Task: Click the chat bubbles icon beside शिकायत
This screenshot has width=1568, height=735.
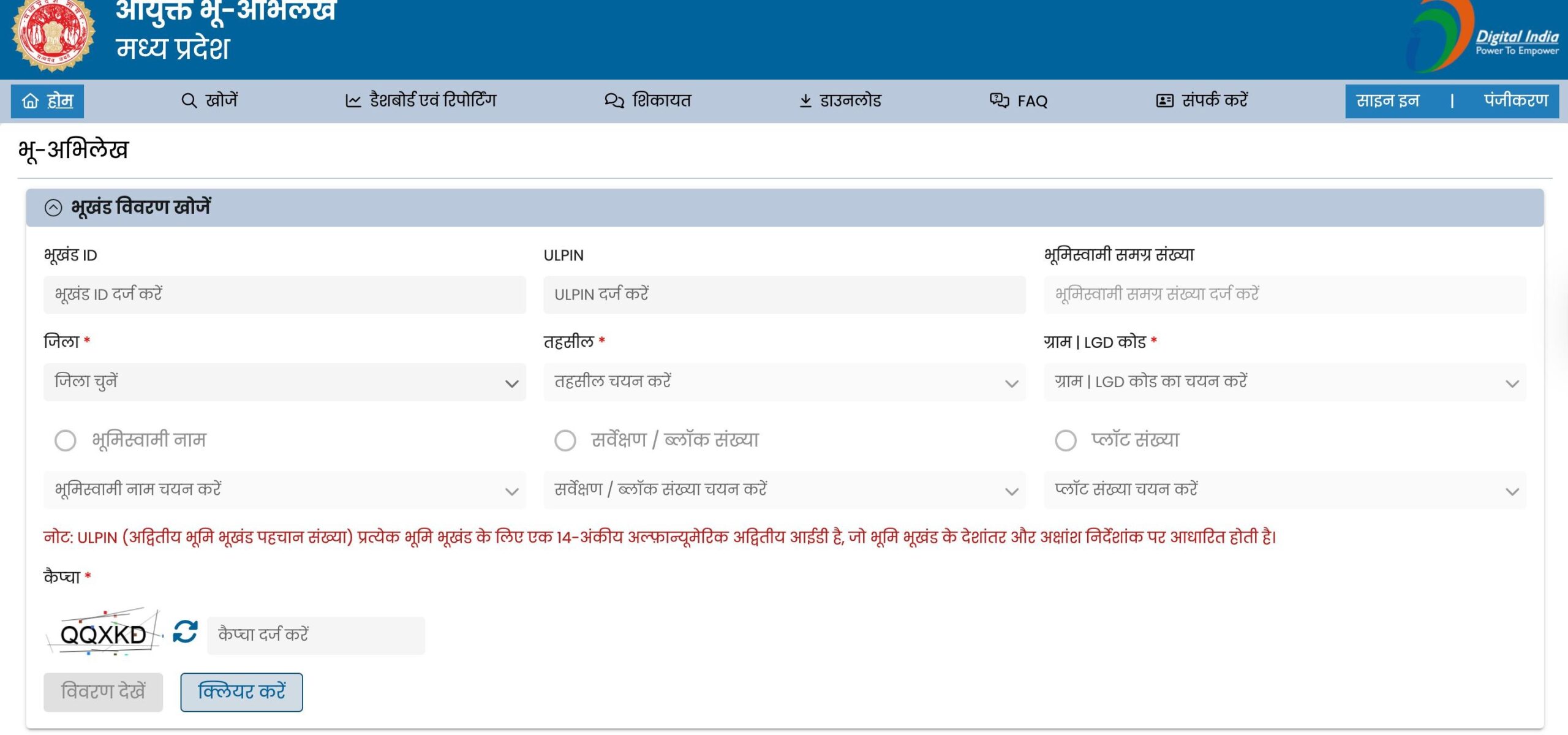Action: (614, 101)
